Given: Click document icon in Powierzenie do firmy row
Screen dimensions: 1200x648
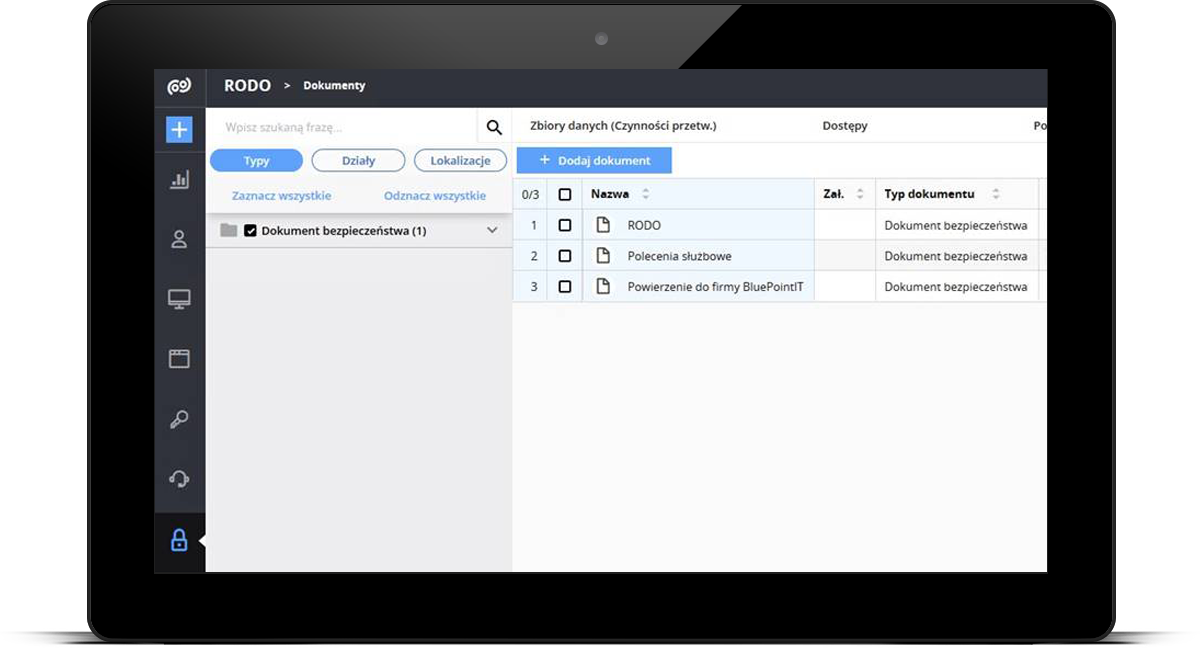Looking at the screenshot, I should click(x=603, y=286).
